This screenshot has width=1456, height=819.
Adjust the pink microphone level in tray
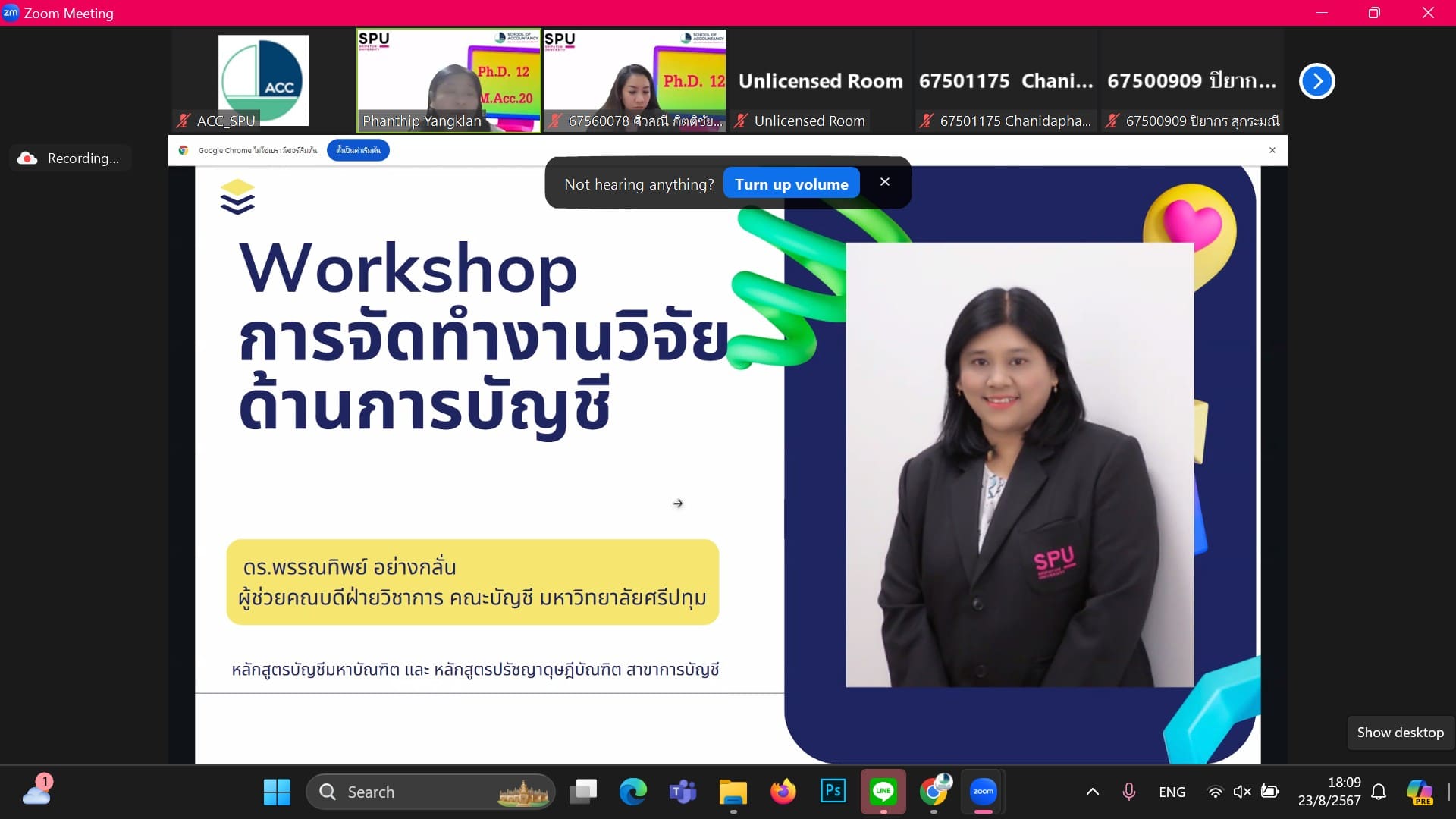tap(1129, 791)
